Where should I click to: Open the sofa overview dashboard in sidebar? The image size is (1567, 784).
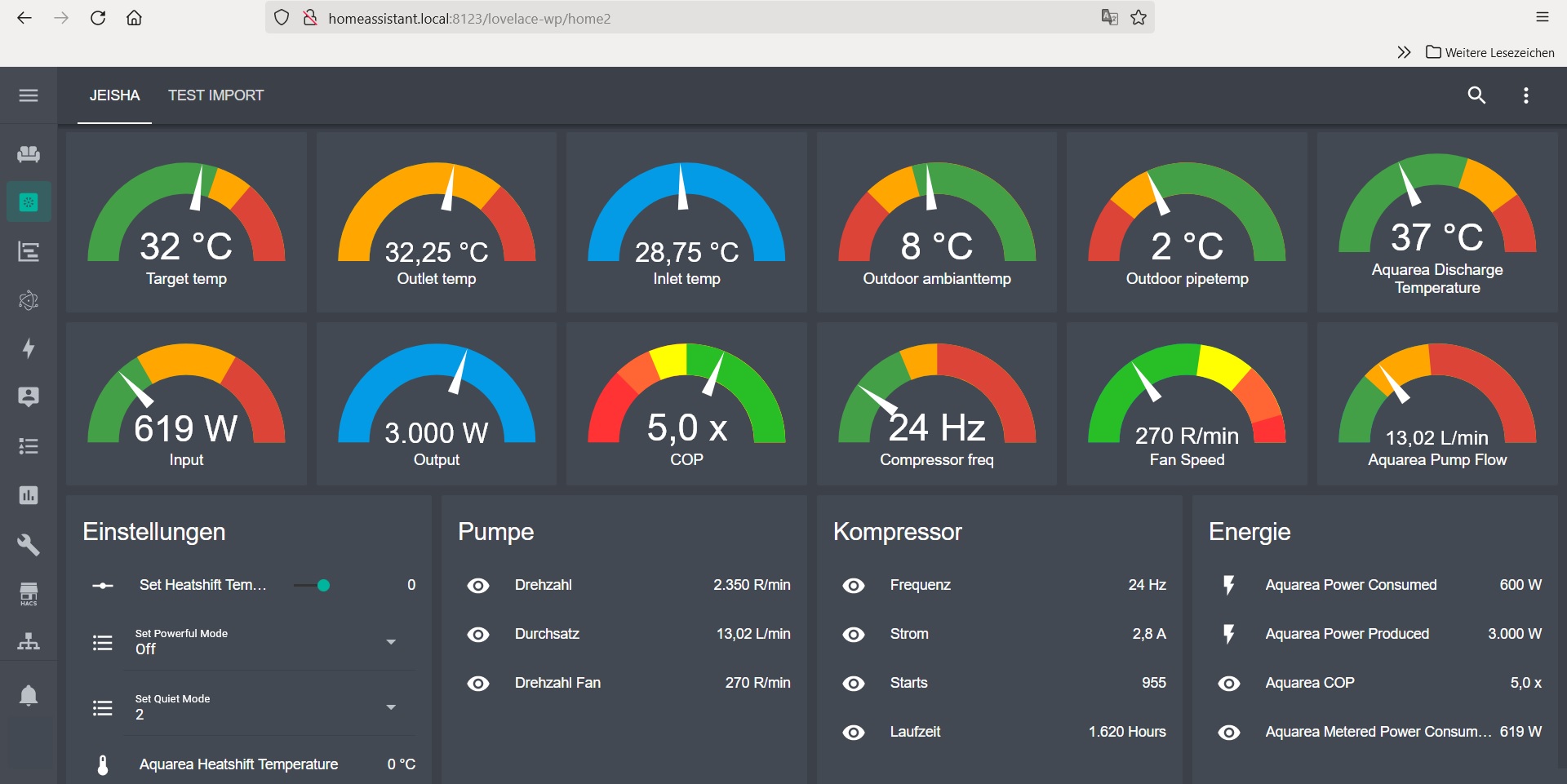coord(29,153)
